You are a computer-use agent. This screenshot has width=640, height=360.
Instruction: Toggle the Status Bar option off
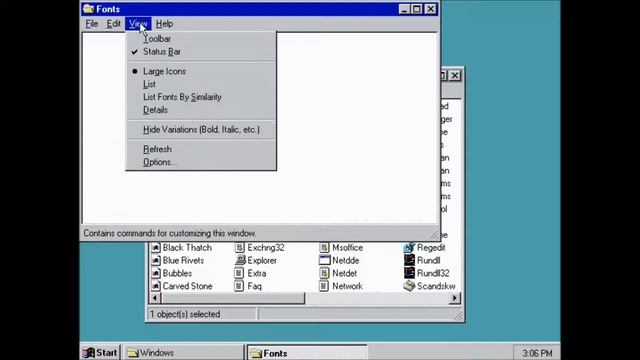click(201, 52)
